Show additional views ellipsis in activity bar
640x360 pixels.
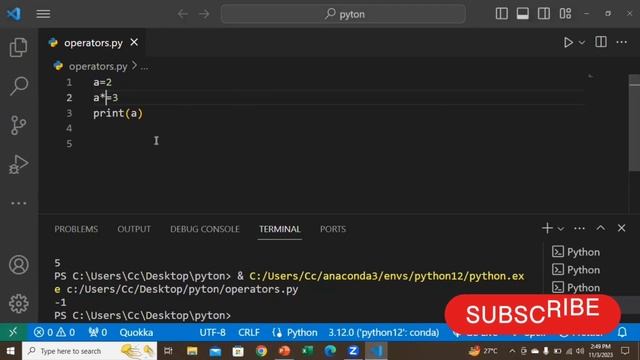click(x=19, y=203)
